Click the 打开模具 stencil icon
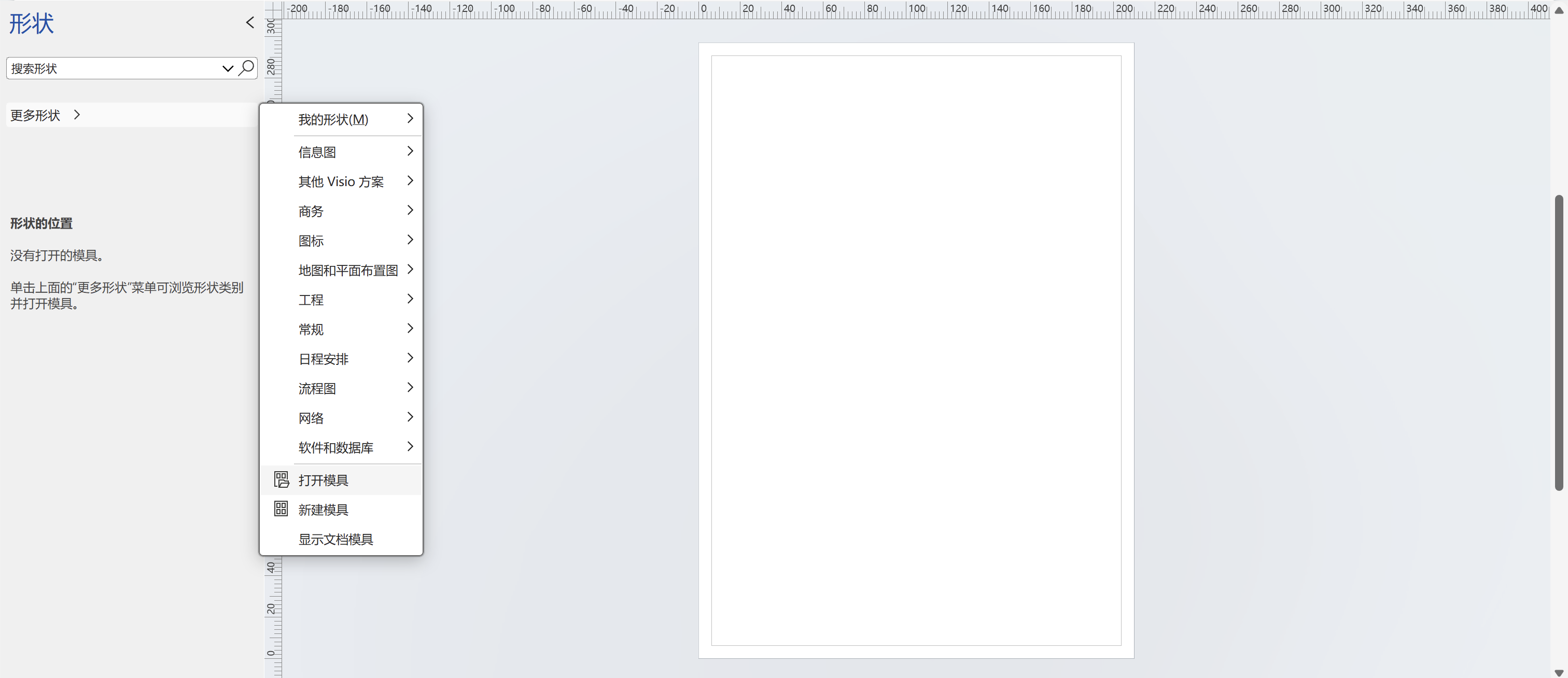This screenshot has width=1568, height=678. (x=281, y=479)
